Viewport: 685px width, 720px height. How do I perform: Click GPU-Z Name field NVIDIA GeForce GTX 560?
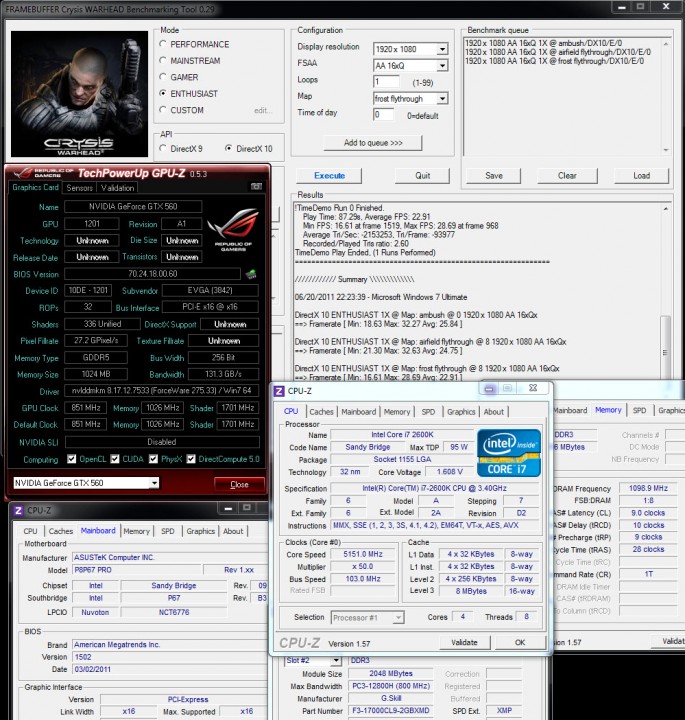tap(133, 207)
